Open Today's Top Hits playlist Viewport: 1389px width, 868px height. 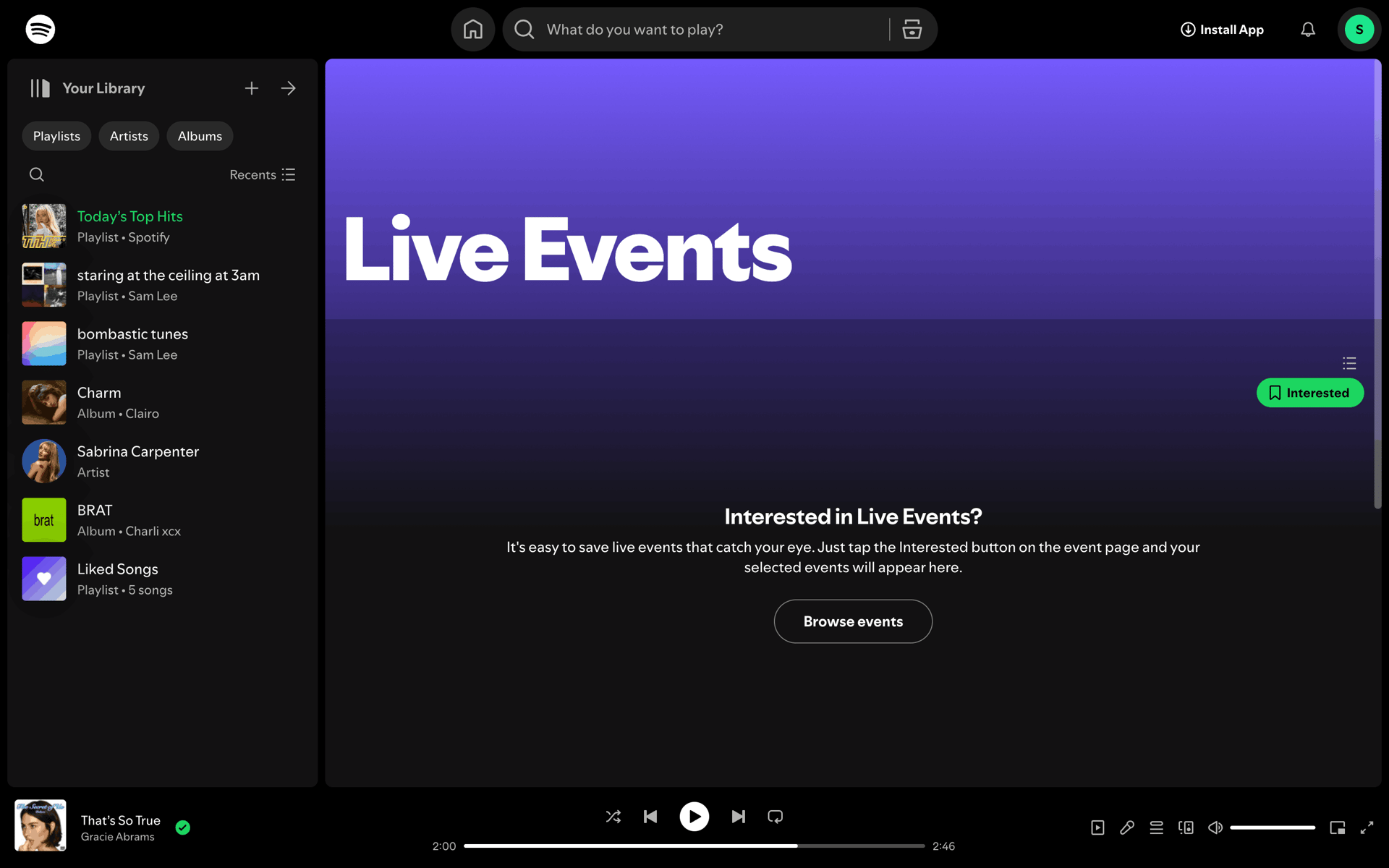163,226
